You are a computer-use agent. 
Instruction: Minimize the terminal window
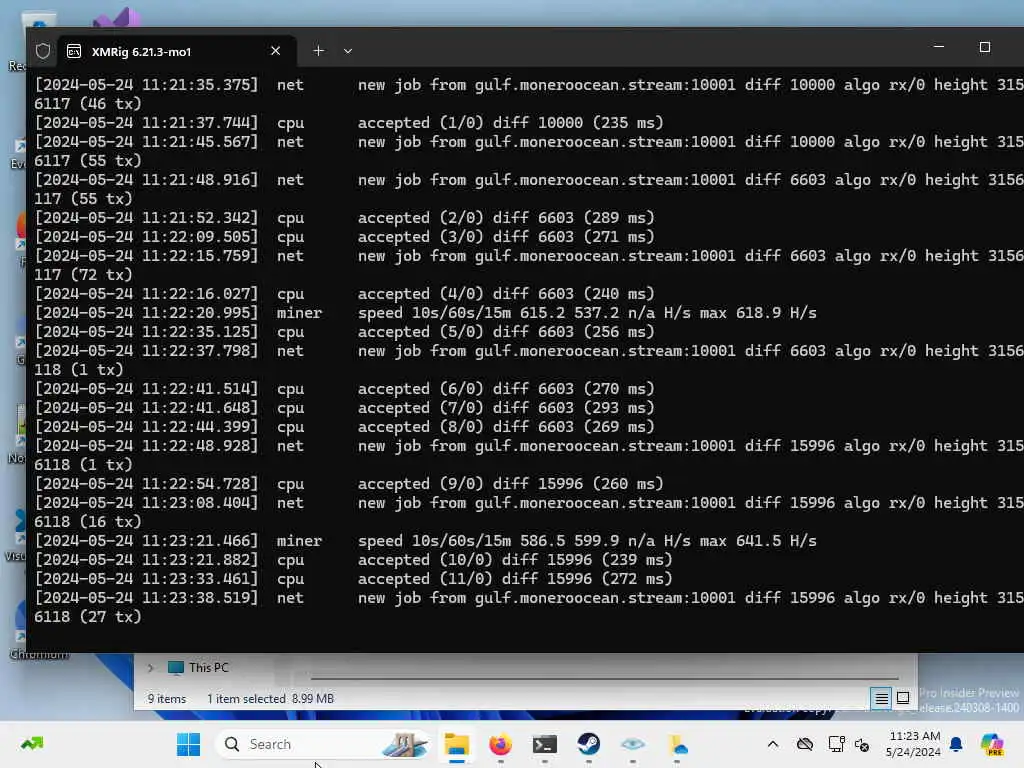[939, 47]
